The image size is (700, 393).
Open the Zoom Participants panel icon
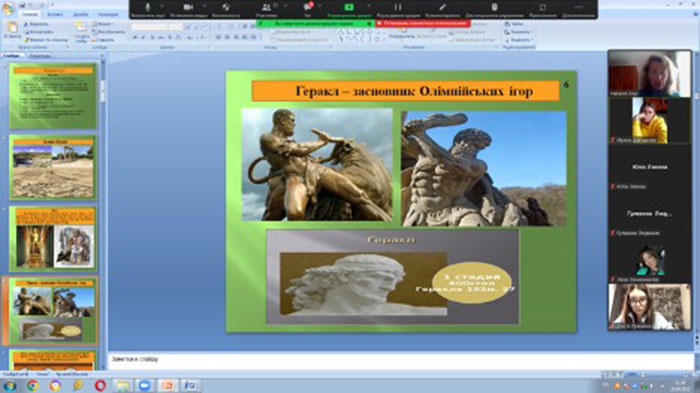(266, 7)
